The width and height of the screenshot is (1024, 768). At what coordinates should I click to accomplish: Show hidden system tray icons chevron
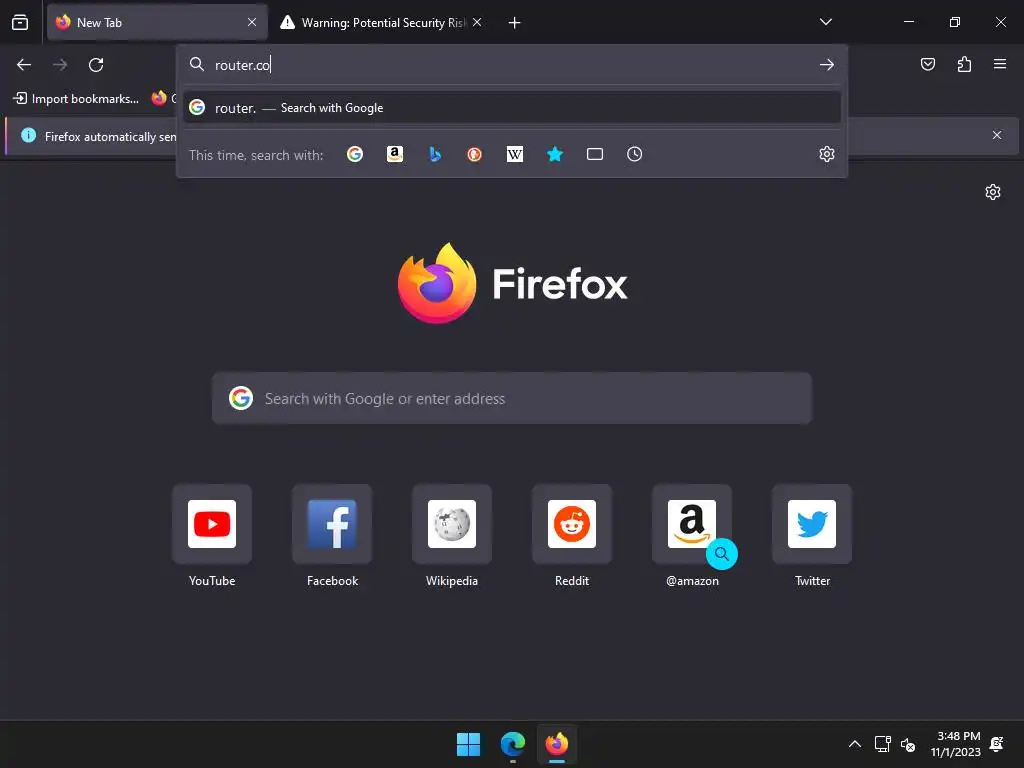click(854, 744)
